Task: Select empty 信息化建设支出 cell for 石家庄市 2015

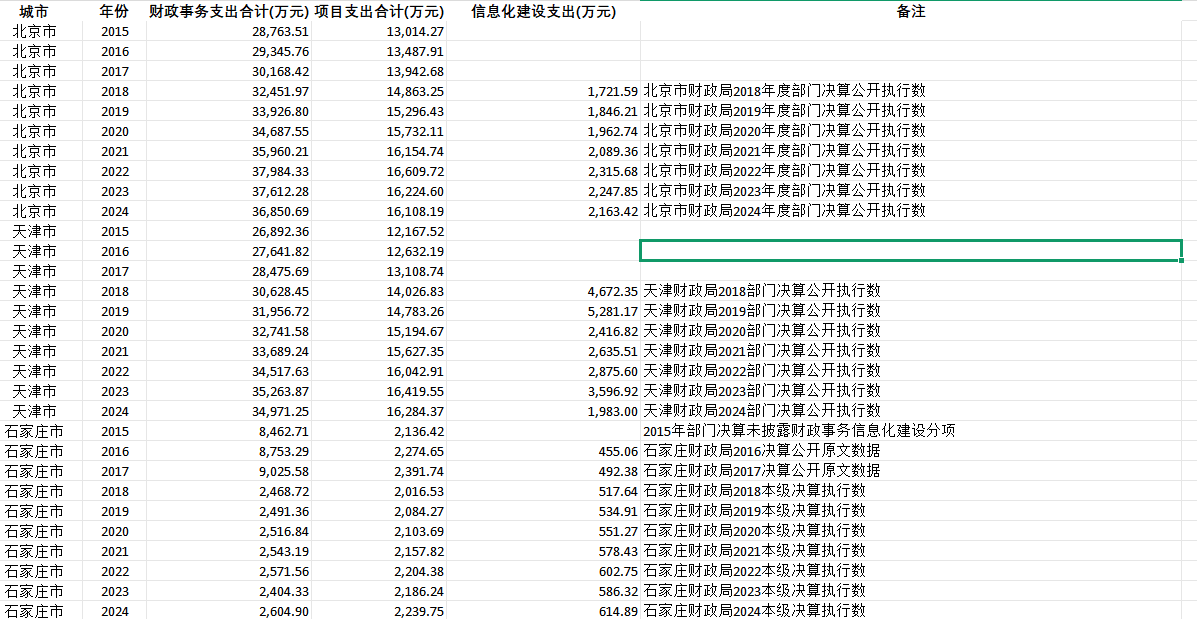Action: [x=543, y=430]
